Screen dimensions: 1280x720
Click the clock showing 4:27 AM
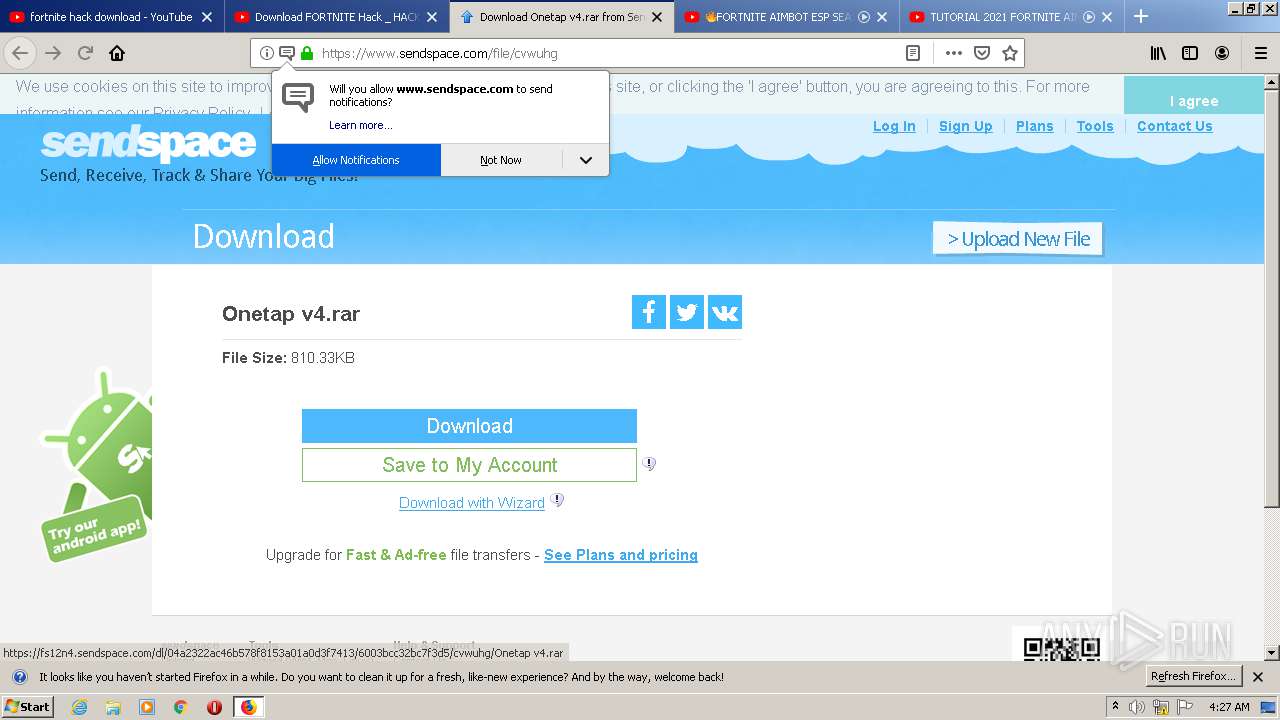1228,707
